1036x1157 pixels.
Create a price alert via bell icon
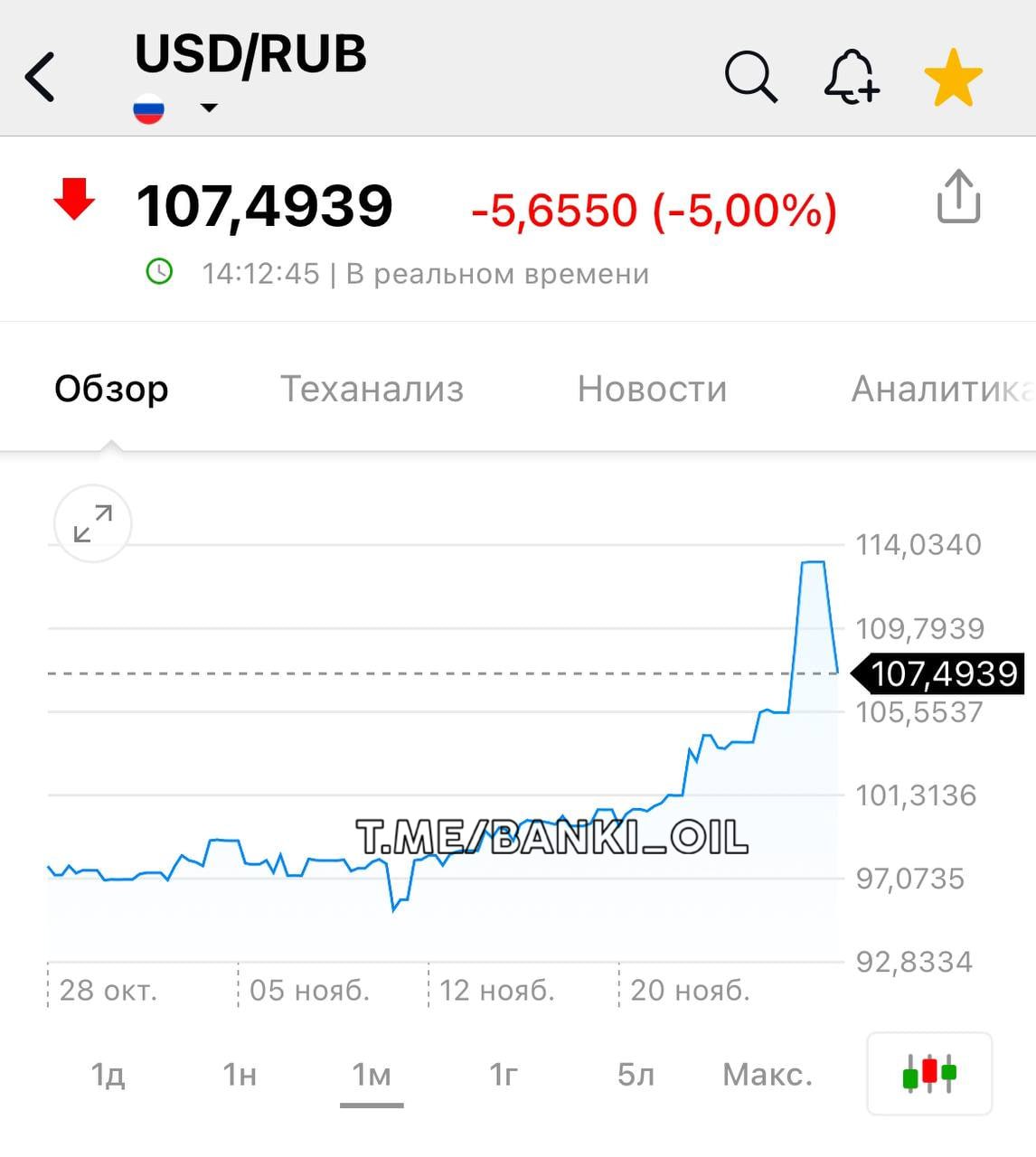[851, 77]
